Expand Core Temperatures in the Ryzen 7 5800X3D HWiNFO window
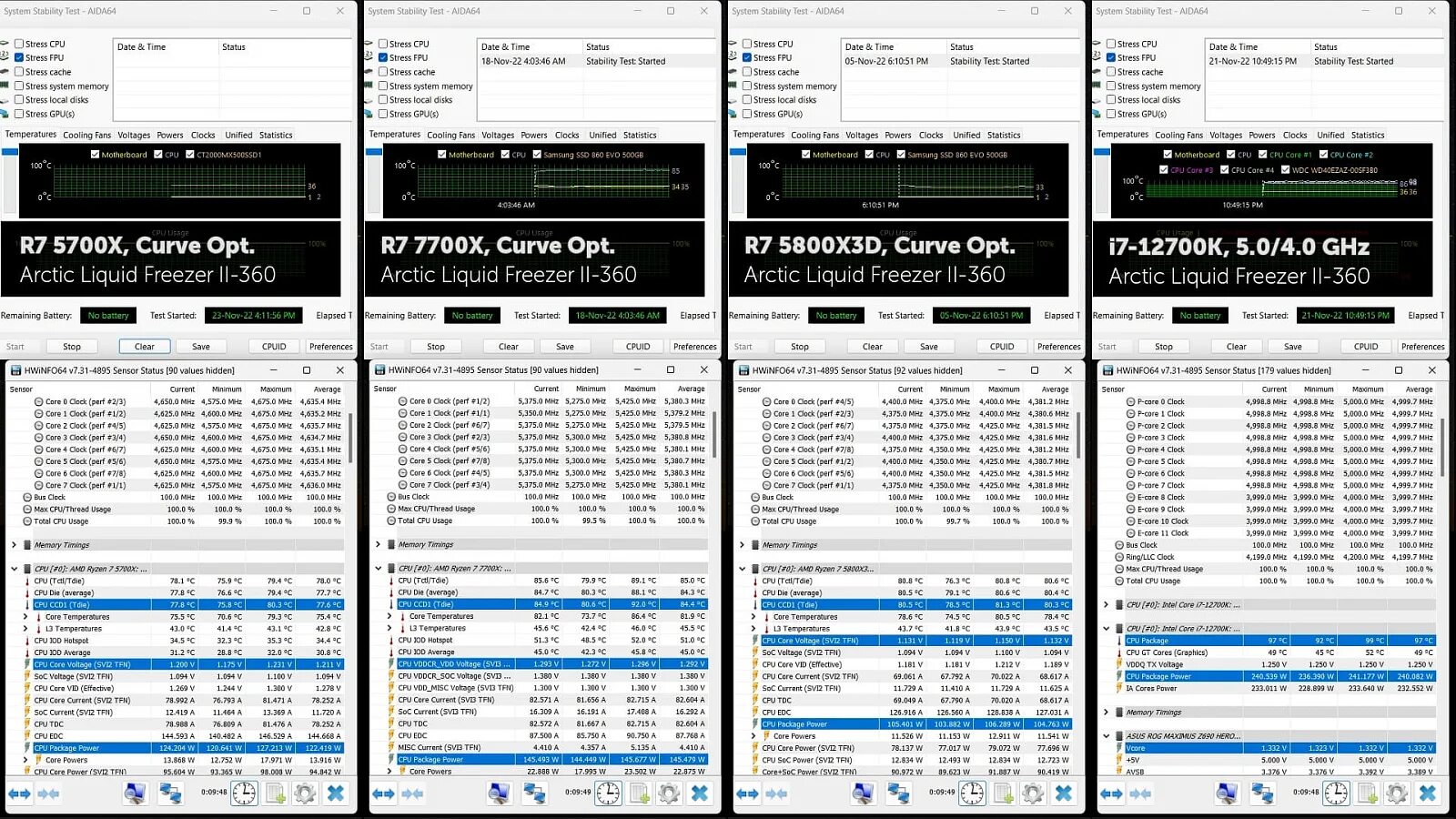 pyautogui.click(x=753, y=617)
